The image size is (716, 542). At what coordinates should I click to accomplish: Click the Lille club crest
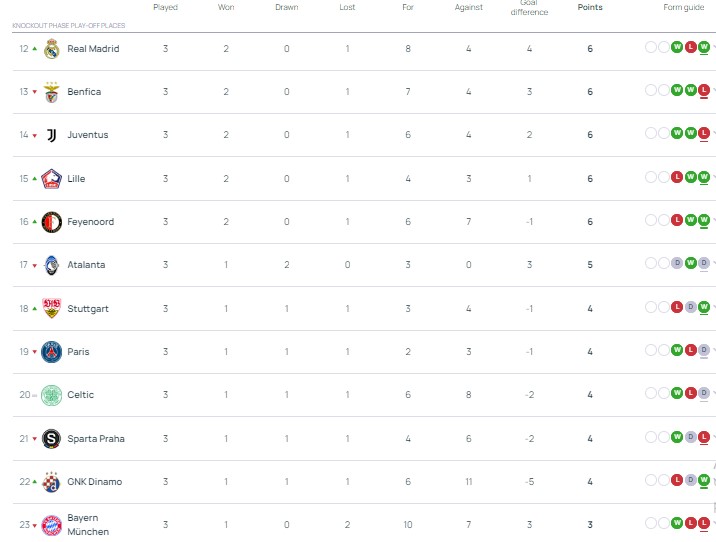click(x=52, y=179)
